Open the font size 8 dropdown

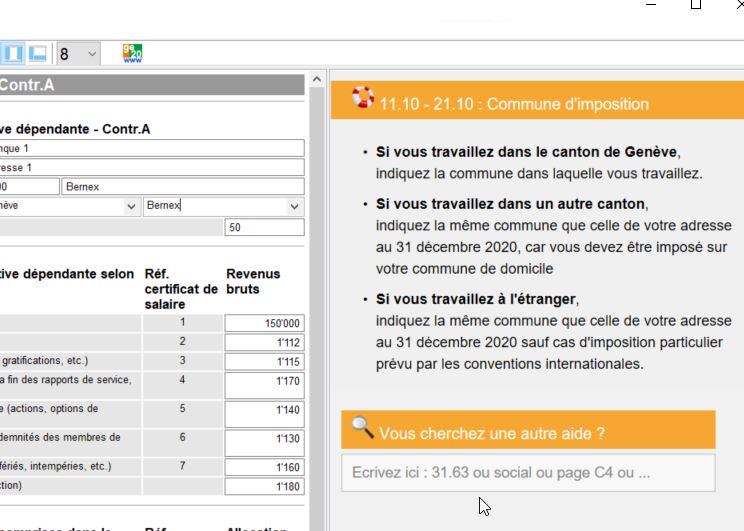click(x=92, y=53)
